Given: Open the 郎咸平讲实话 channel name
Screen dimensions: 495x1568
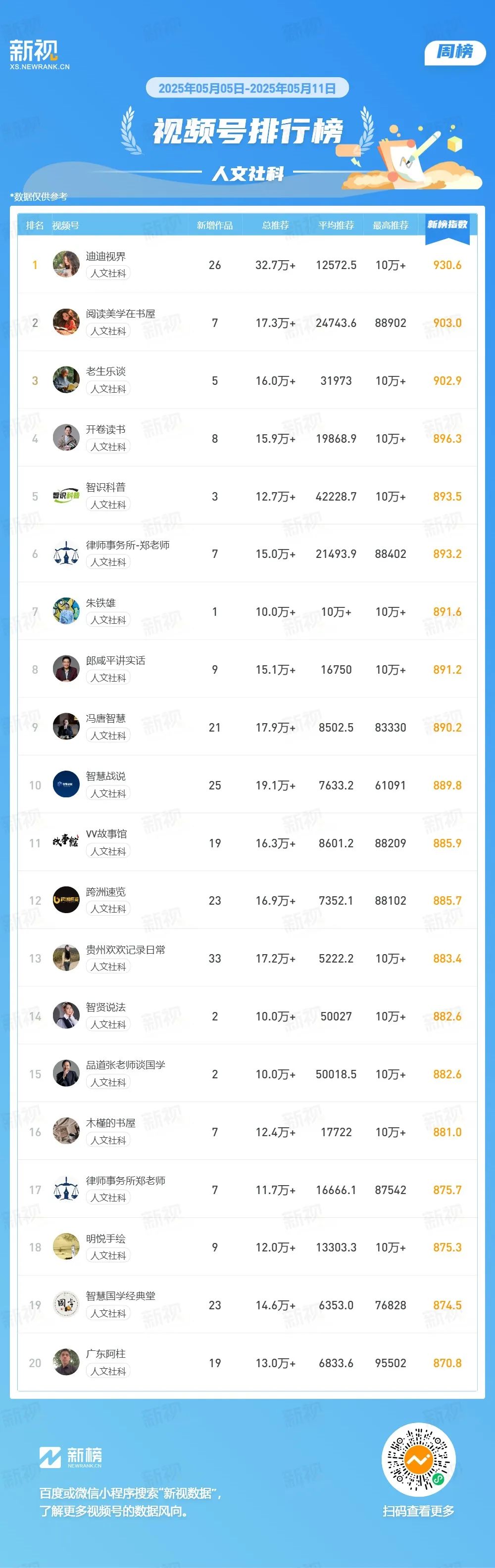Looking at the screenshot, I should tap(116, 660).
